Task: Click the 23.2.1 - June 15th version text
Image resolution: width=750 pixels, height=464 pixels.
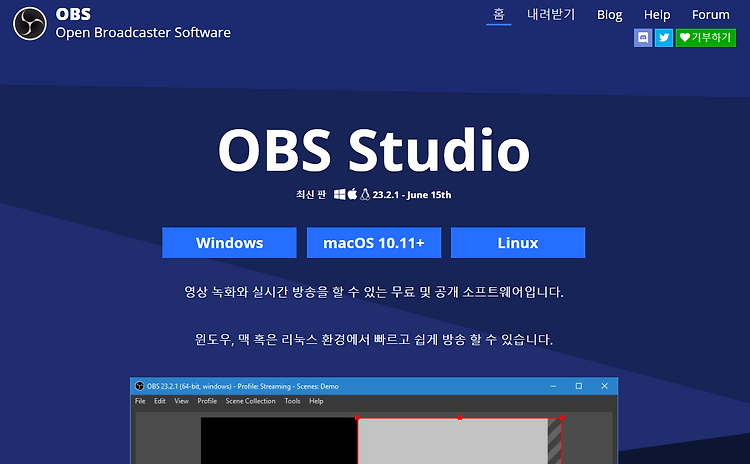Action: coord(412,195)
